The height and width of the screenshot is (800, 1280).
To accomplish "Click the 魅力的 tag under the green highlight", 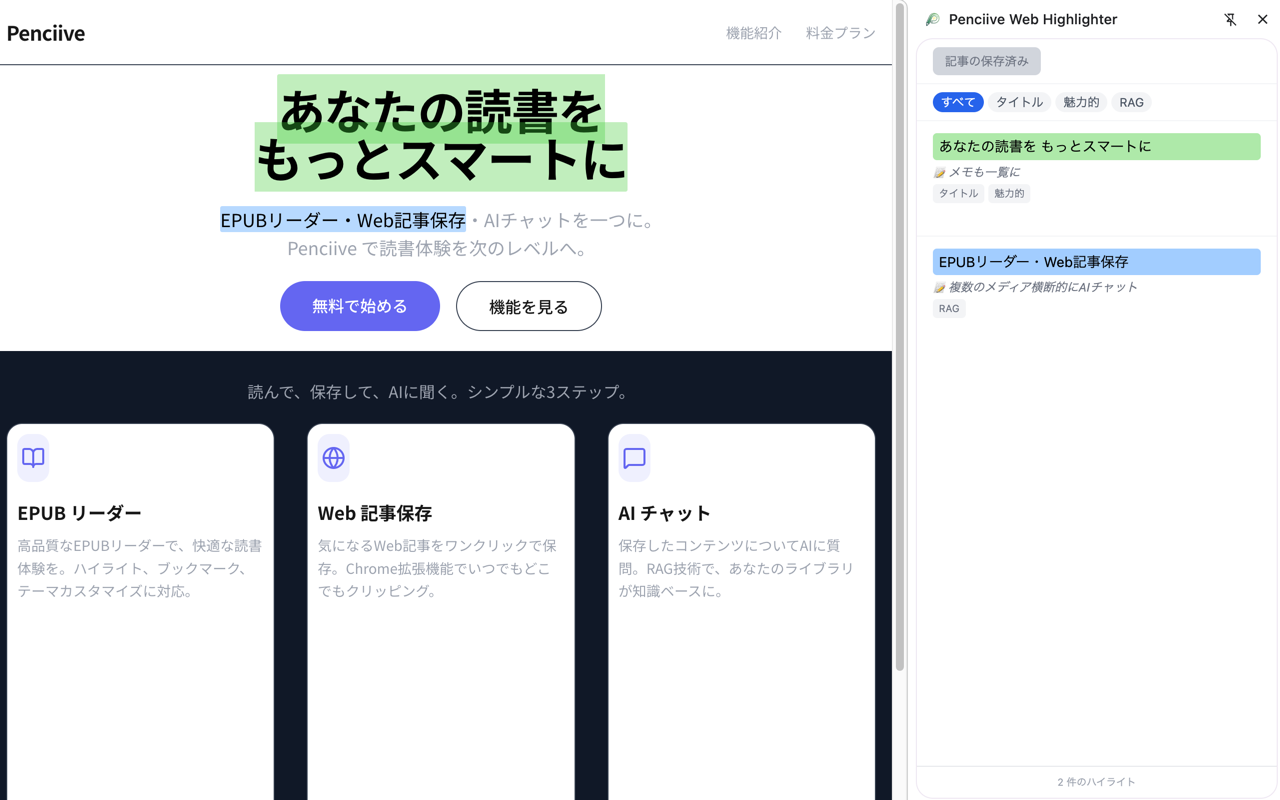I will coord(1009,193).
